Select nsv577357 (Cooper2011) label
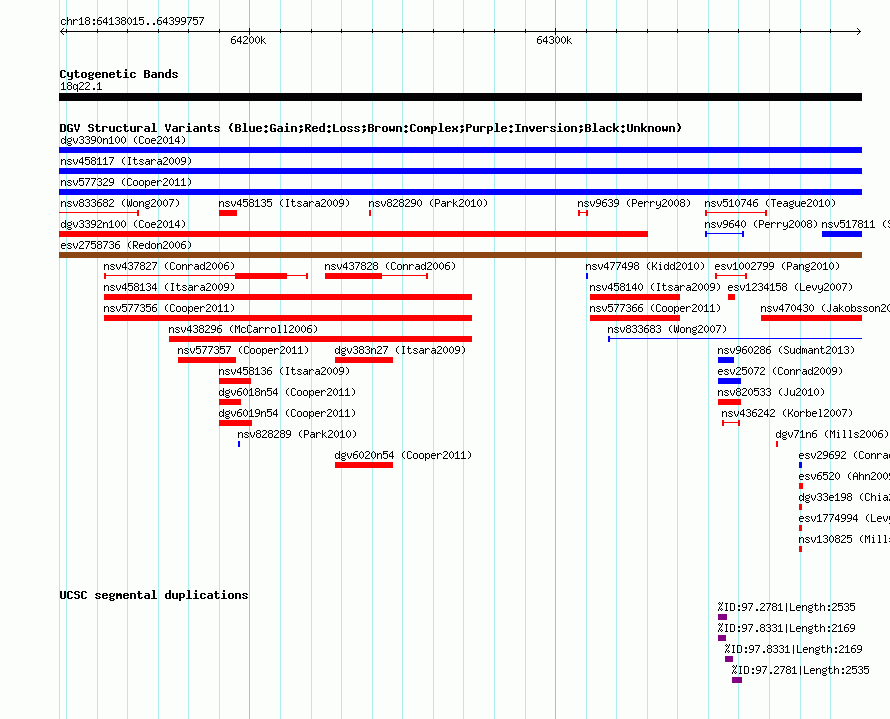Image resolution: width=890 pixels, height=719 pixels. (243, 350)
